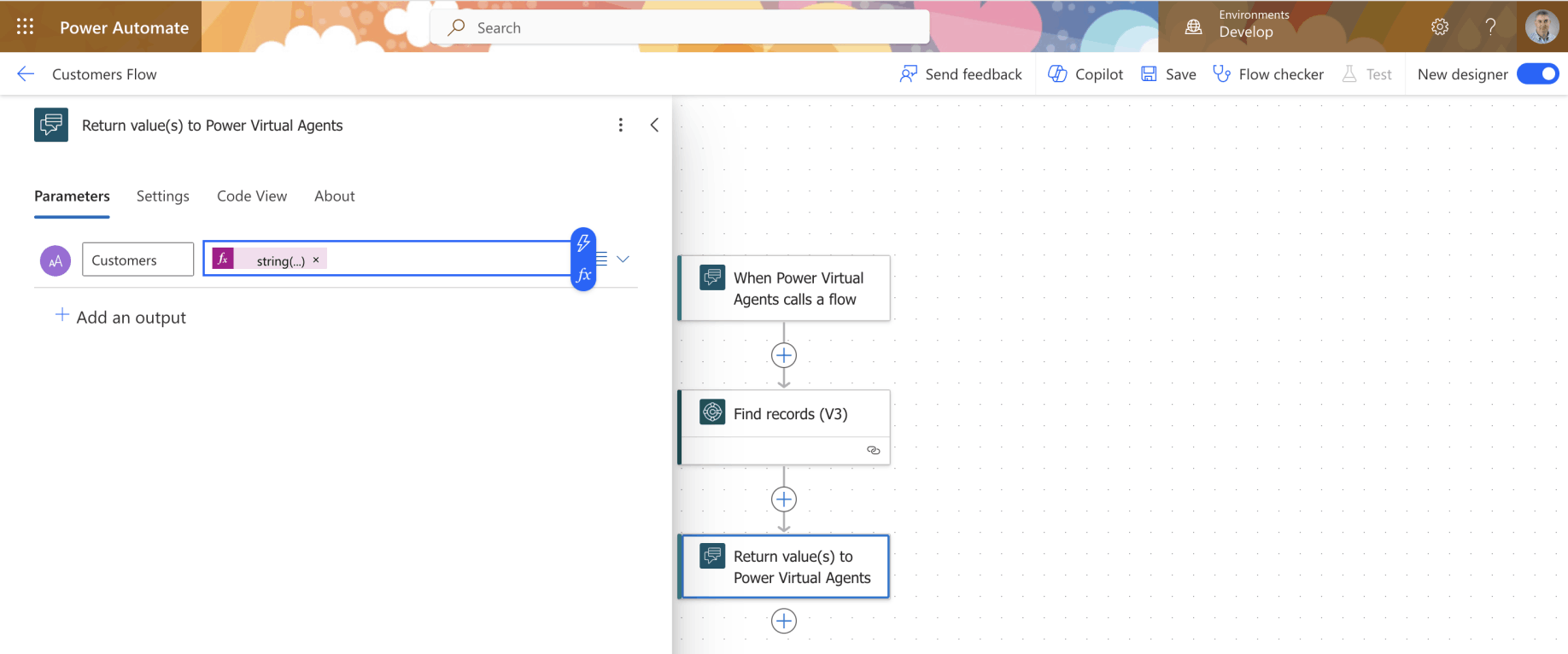Image resolution: width=1568 pixels, height=654 pixels.
Task: Open the Copilot pane
Action: pyautogui.click(x=1085, y=74)
